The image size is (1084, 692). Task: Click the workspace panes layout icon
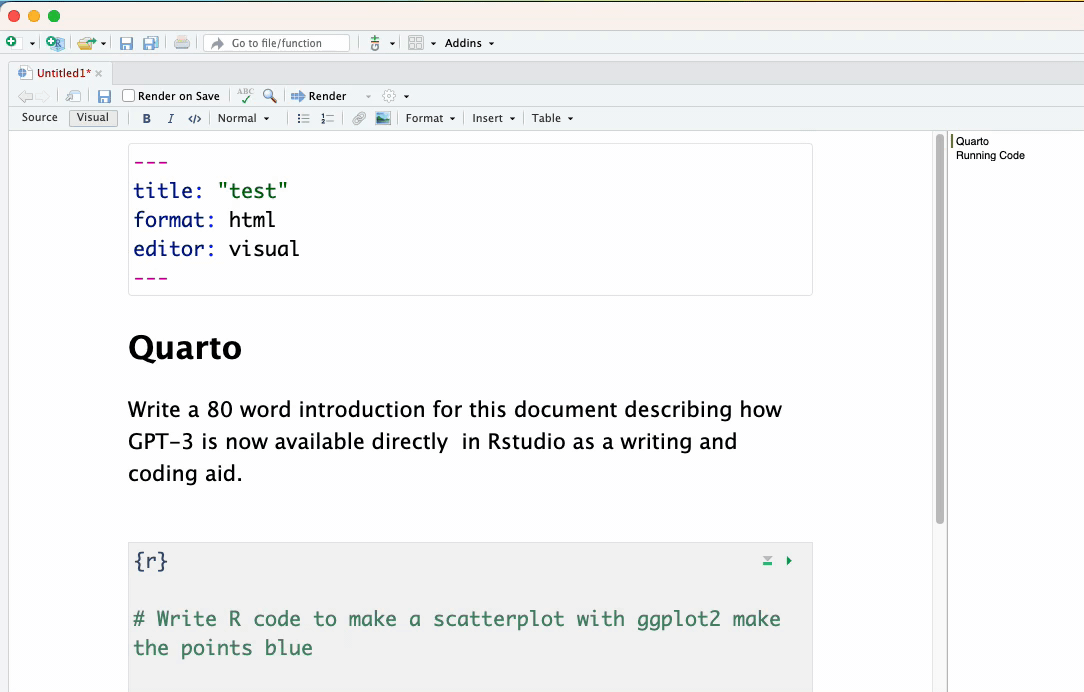tap(415, 43)
